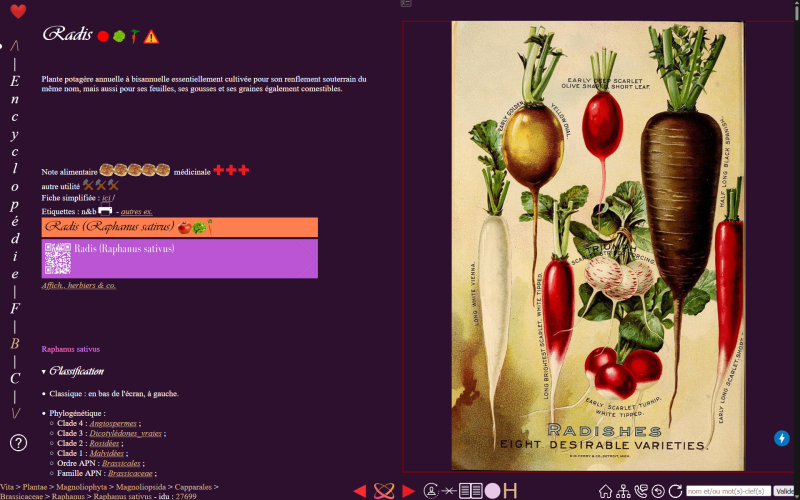Open the 'autres ex.' labels link
The image size is (800, 500).
(137, 212)
